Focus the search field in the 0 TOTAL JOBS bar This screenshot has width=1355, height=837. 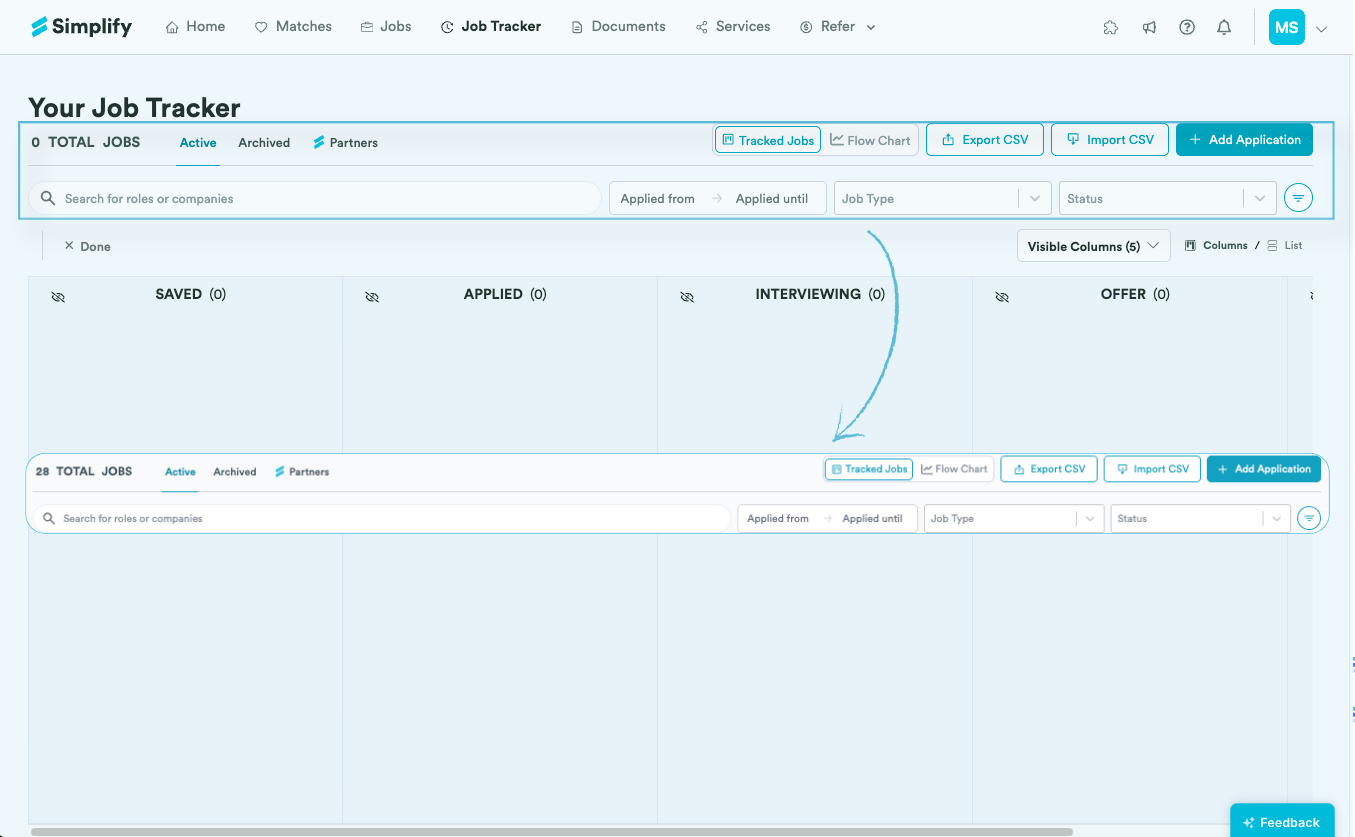tap(315, 198)
